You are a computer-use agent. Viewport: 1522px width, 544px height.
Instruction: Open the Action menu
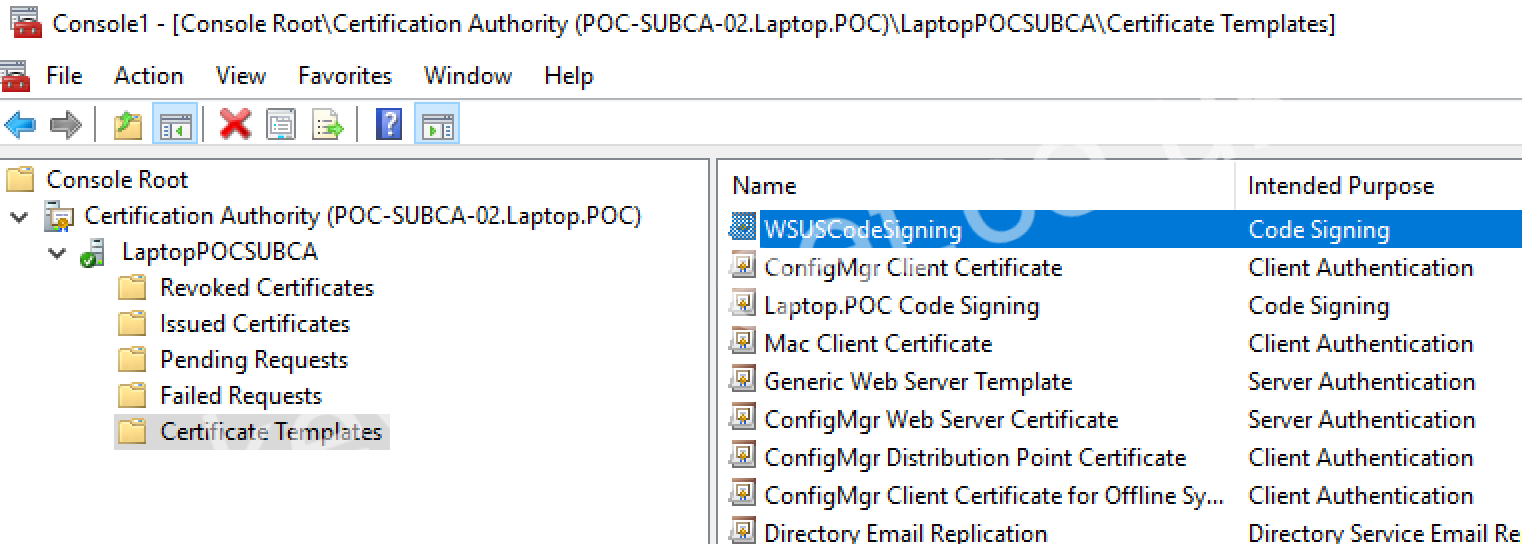coord(148,76)
